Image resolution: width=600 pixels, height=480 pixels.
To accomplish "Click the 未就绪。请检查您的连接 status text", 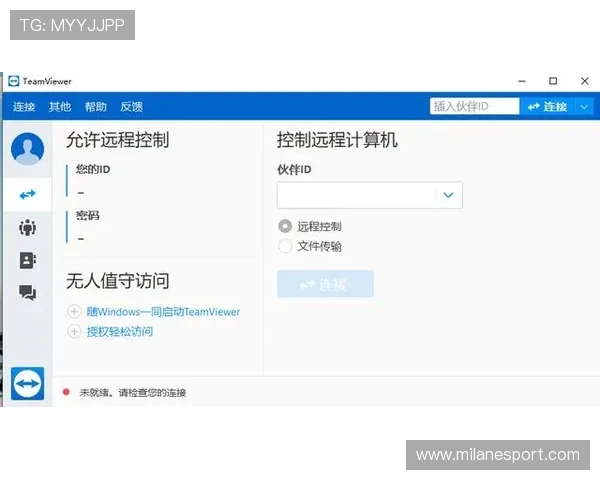I will (x=133, y=392).
